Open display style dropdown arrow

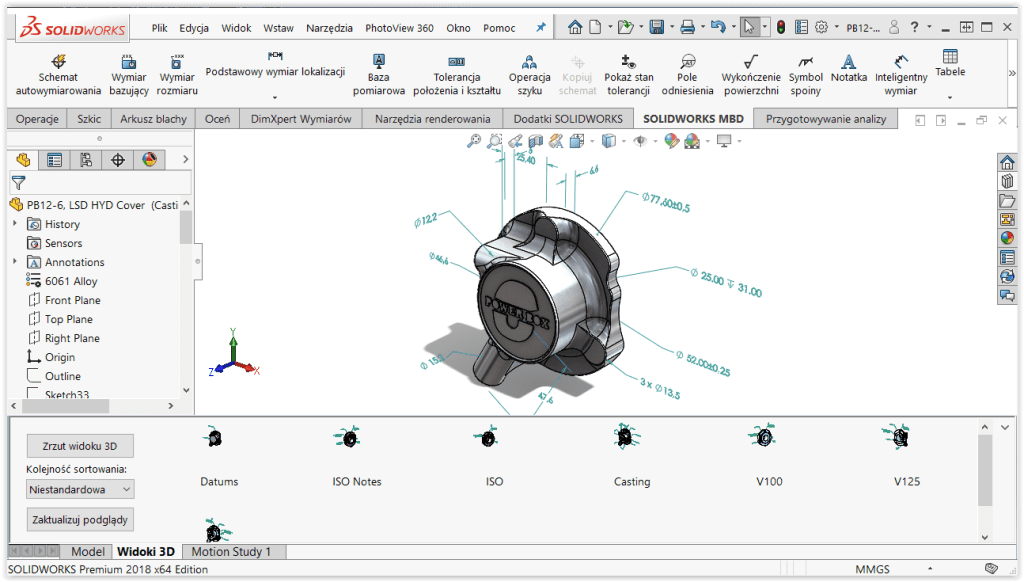(624, 141)
